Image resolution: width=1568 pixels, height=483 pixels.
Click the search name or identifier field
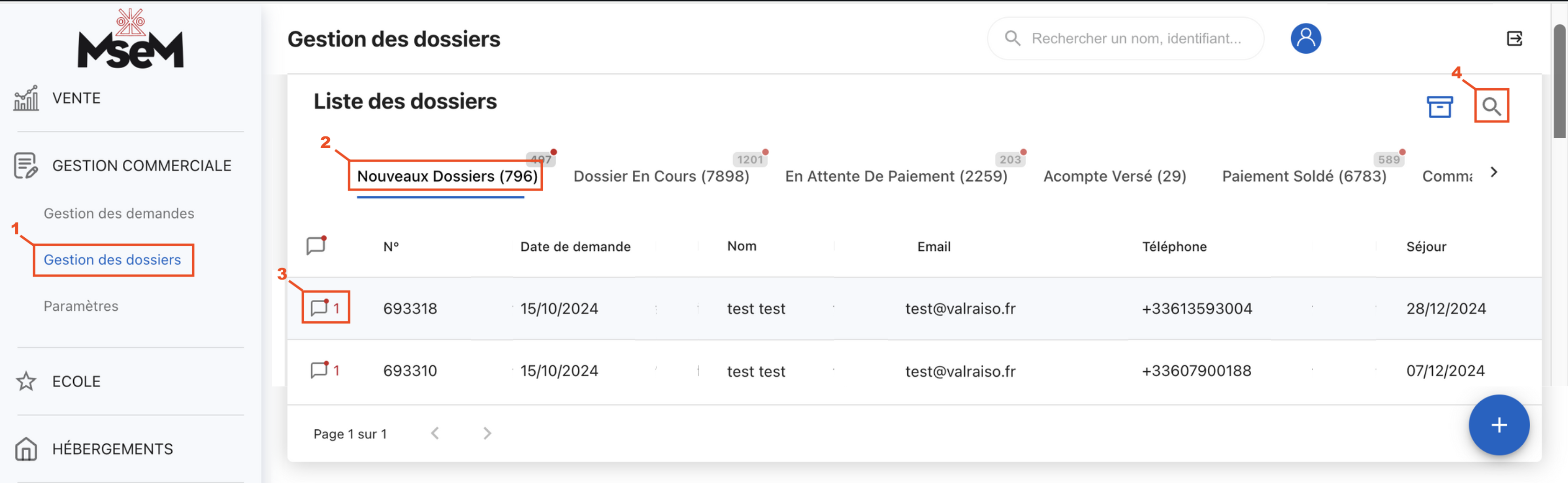pos(1135,38)
